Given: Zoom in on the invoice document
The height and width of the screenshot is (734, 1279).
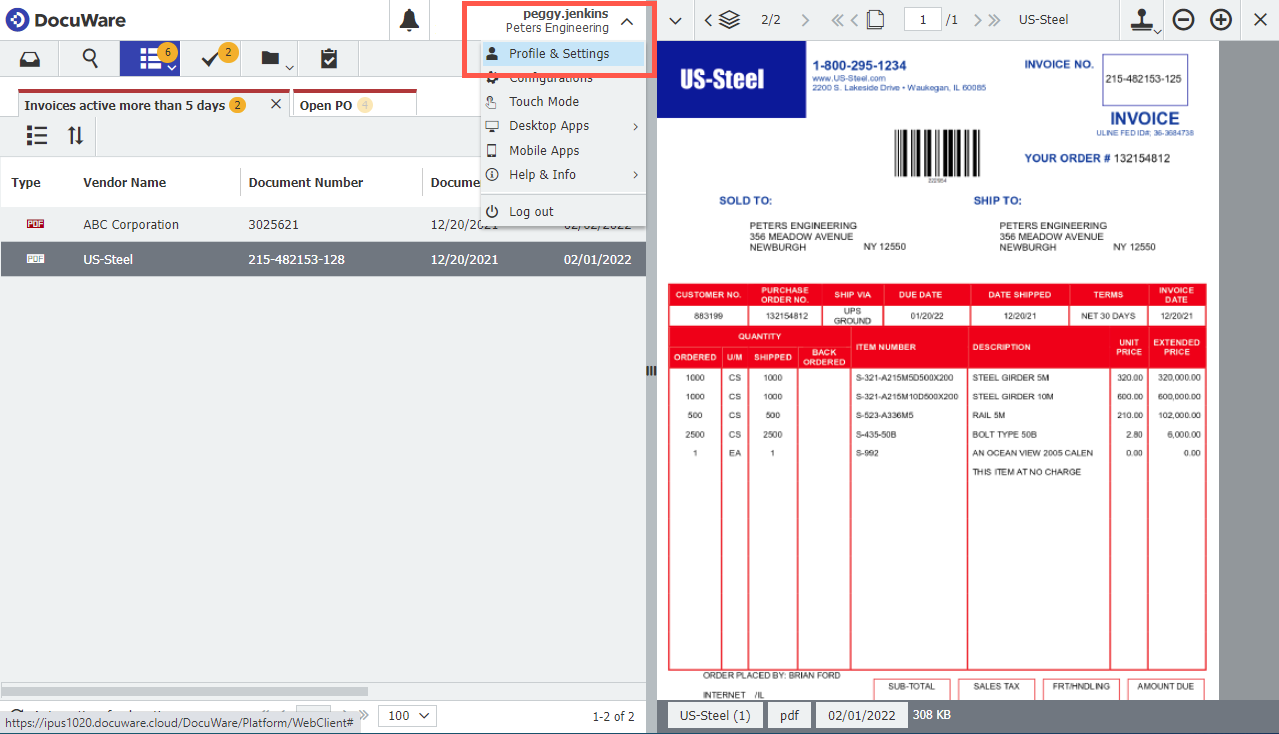Looking at the screenshot, I should click(x=1220, y=19).
